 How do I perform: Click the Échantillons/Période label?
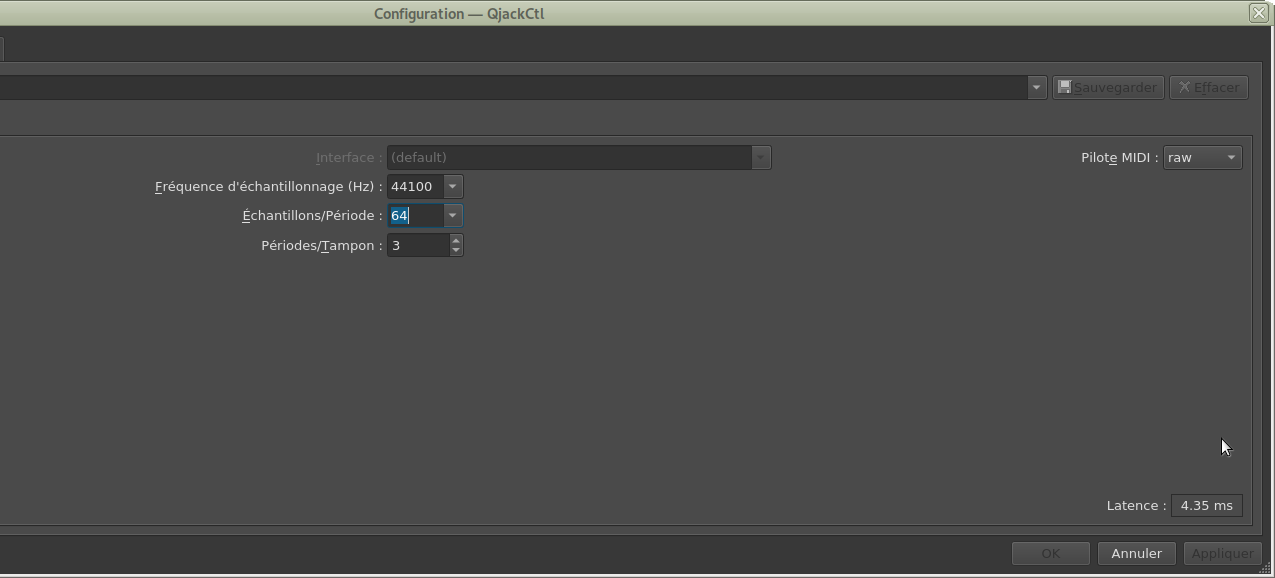tap(312, 215)
